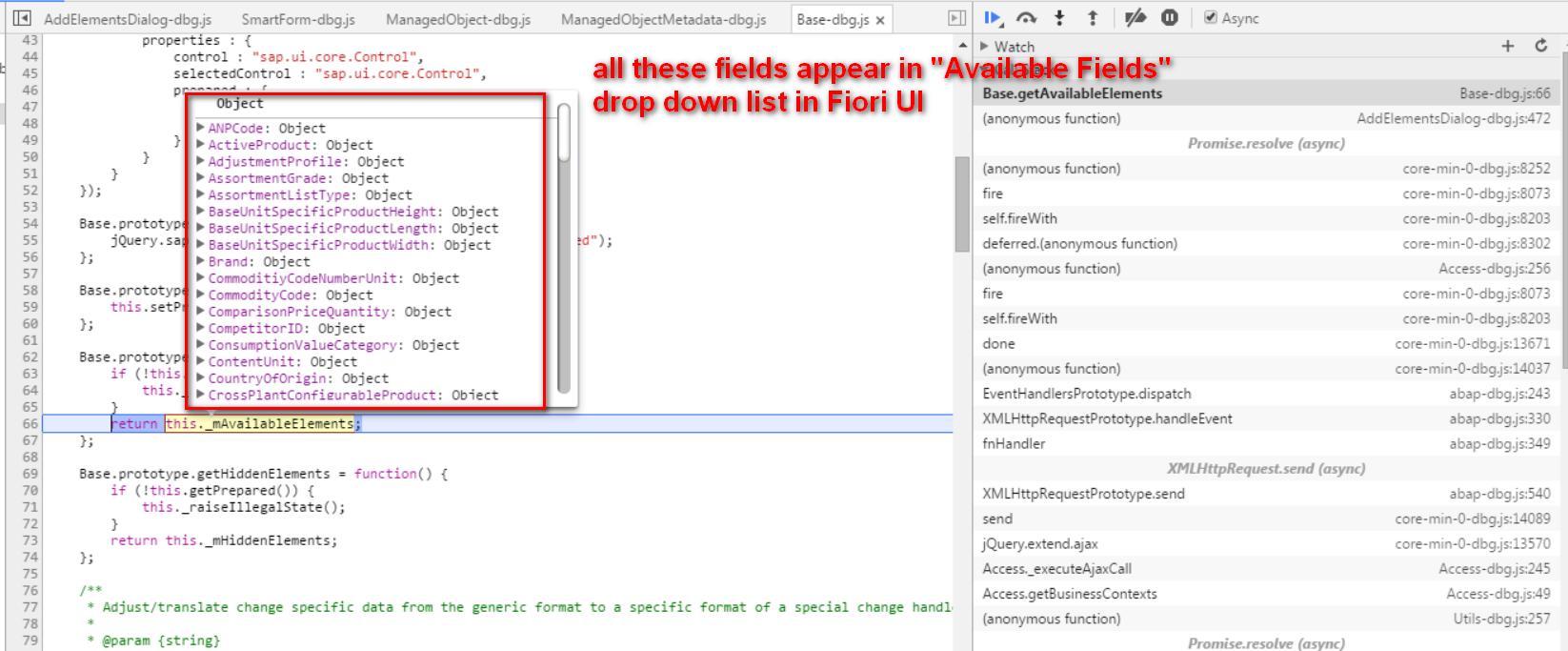Click the editor scroll-up arrow
Screen dimensions: 1568x651
[x=962, y=45]
